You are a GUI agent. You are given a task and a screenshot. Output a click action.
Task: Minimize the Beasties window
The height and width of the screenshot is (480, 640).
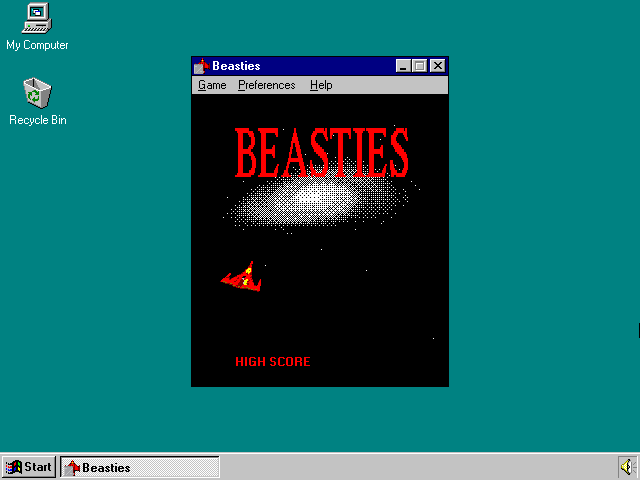[403, 66]
